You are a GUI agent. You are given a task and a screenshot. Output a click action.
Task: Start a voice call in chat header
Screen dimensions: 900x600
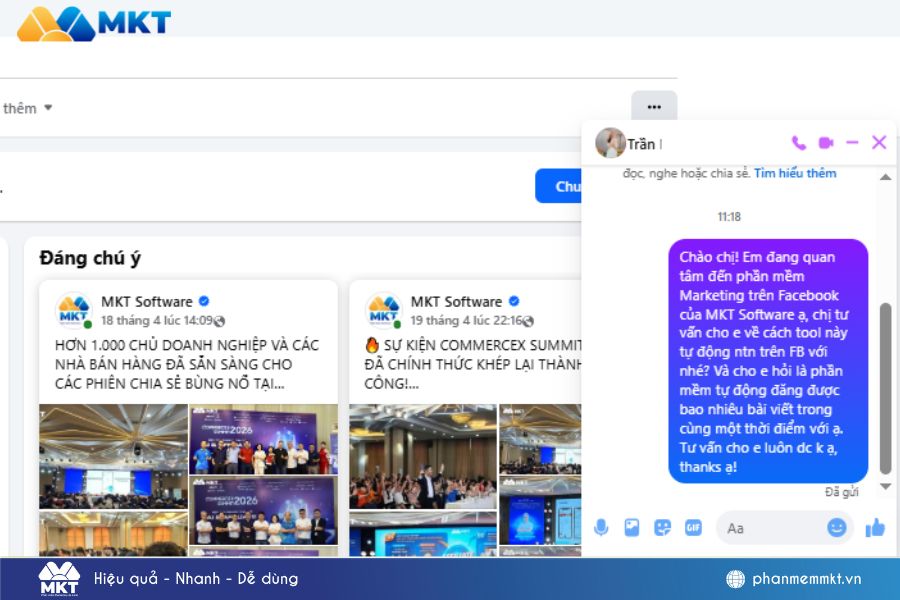coord(798,143)
